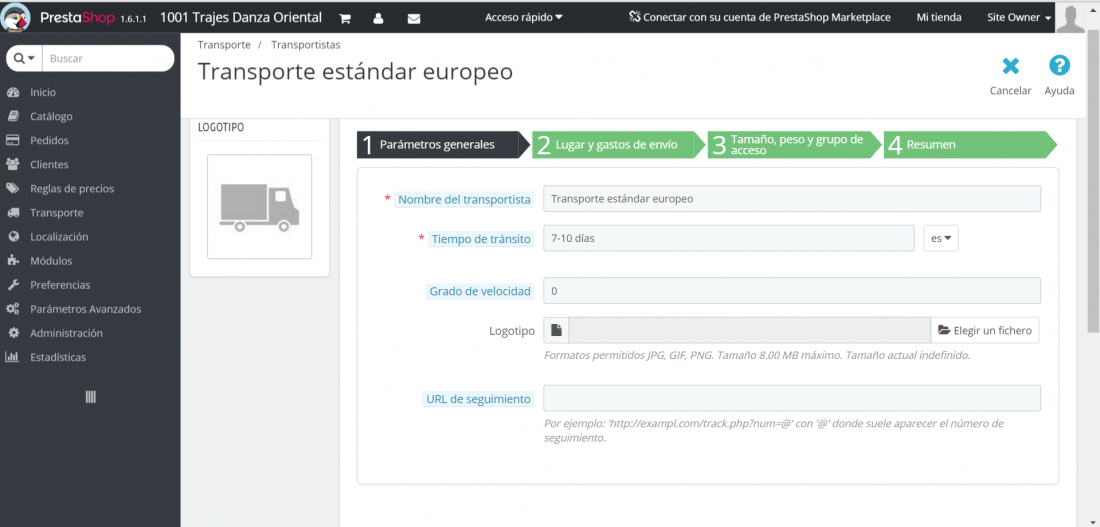
Task: Open the Site Owner account dropdown
Action: pyautogui.click(x=1019, y=18)
